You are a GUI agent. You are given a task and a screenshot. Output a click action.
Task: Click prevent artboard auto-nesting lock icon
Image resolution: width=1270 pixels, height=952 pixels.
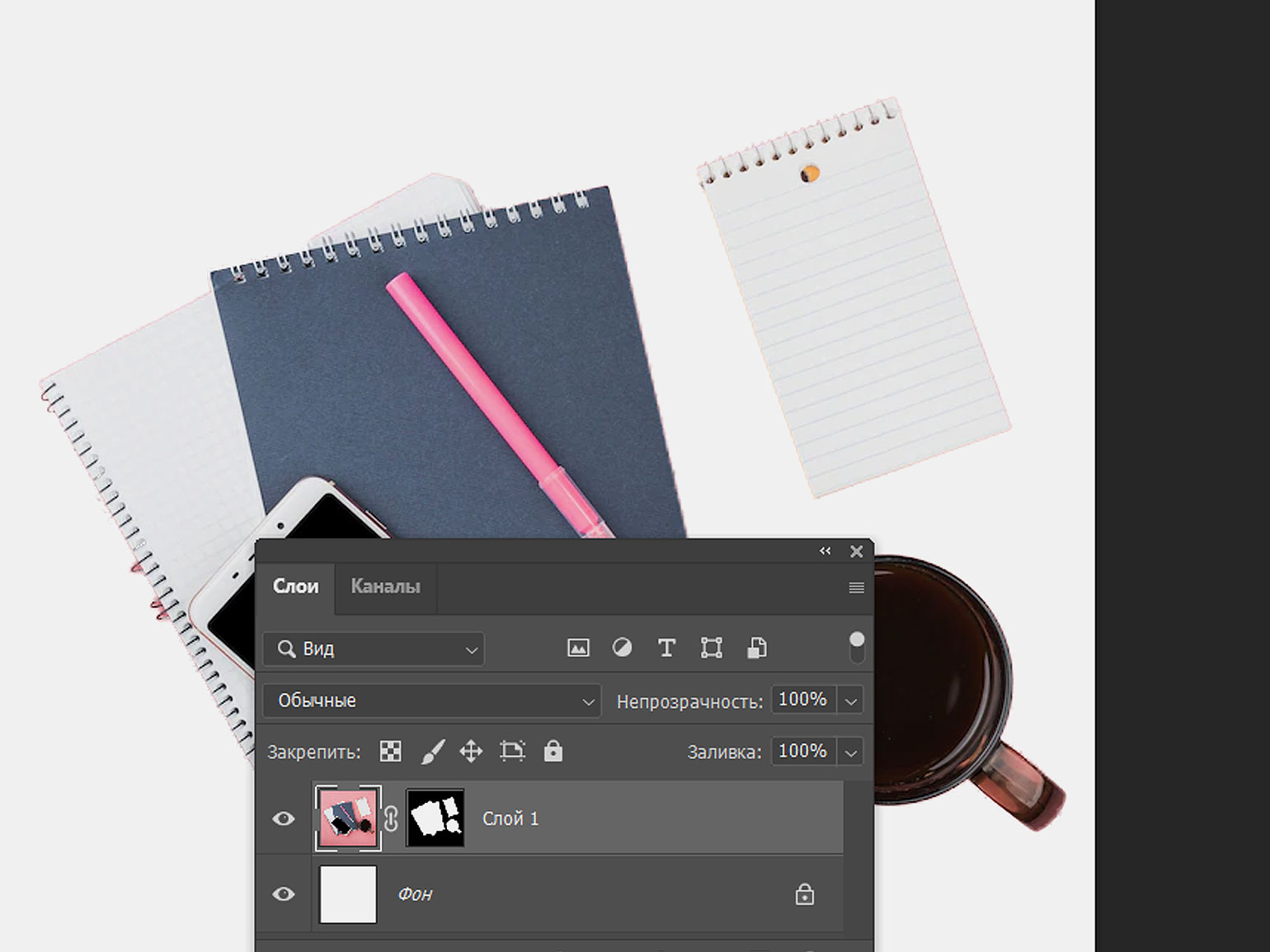(512, 752)
